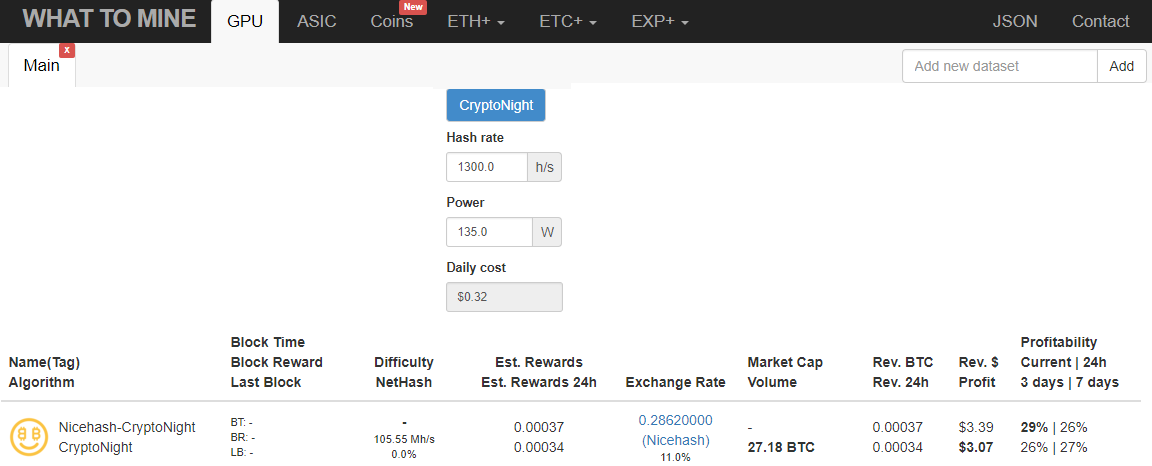Expand the ETC+ dropdown menu
Viewport: 1152px width, 466px height.
pyautogui.click(x=568, y=21)
